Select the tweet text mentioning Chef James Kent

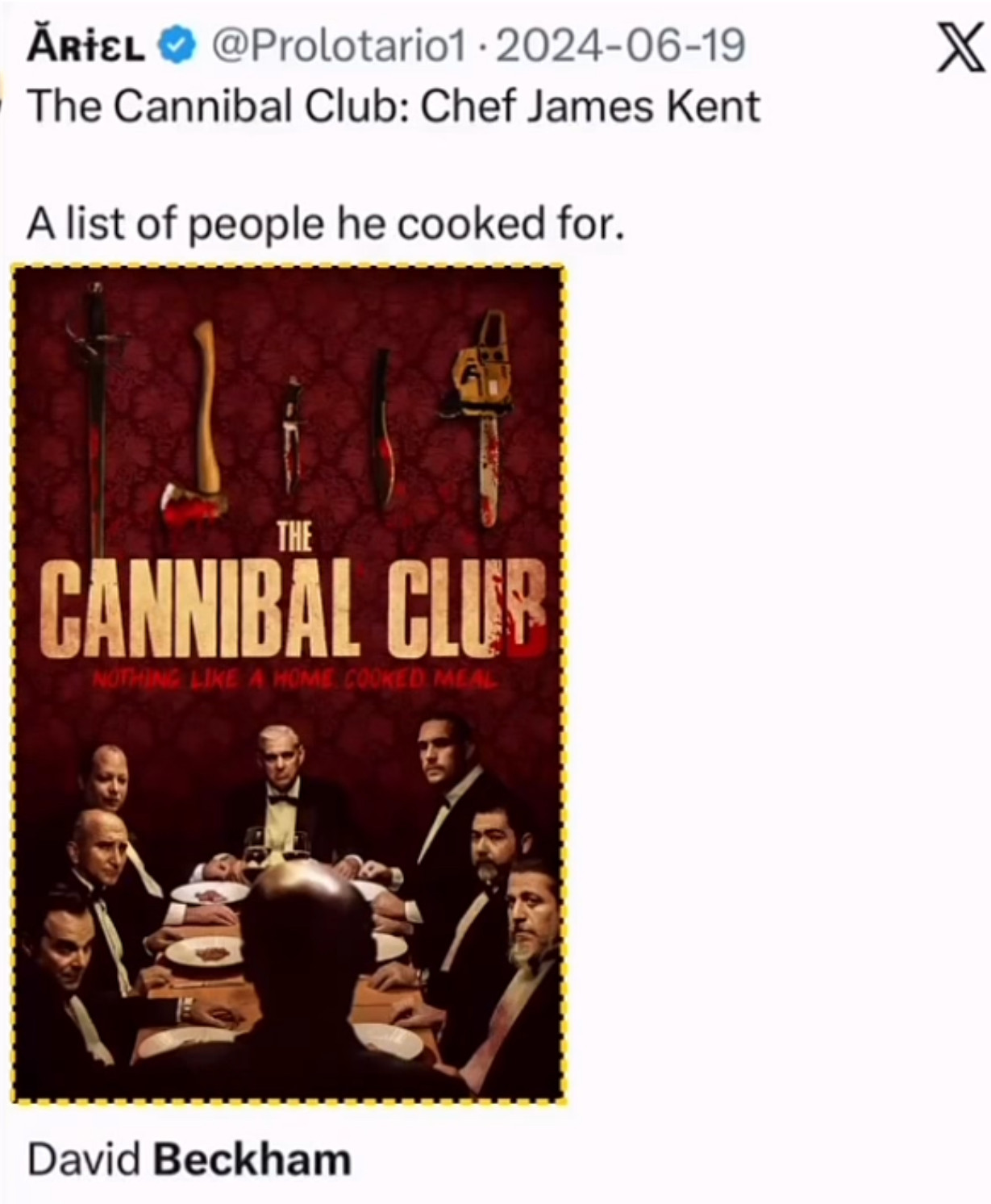pos(393,106)
